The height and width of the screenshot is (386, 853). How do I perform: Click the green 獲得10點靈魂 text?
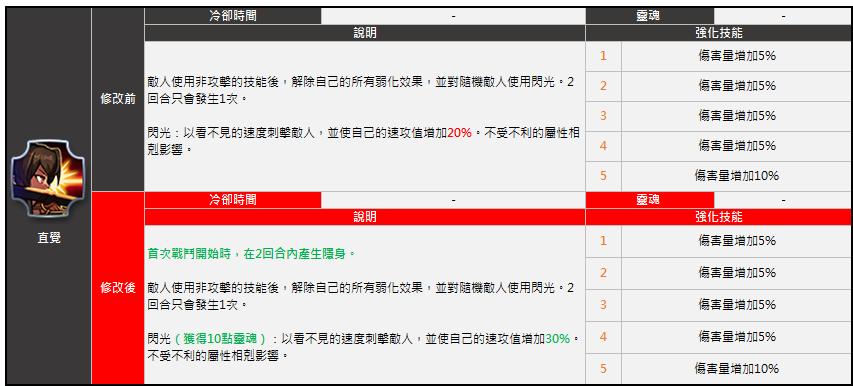pos(220,339)
